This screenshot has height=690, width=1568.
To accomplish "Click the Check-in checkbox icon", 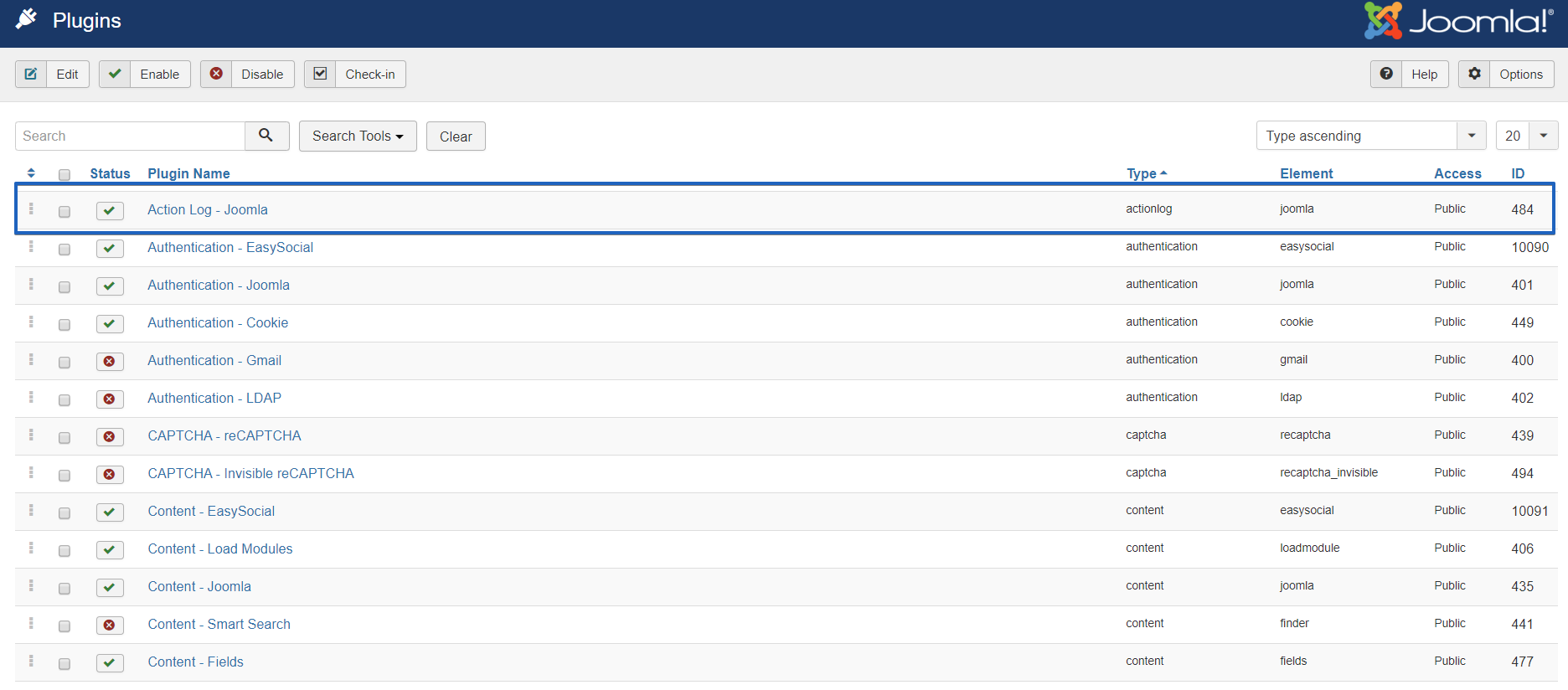I will 320,74.
